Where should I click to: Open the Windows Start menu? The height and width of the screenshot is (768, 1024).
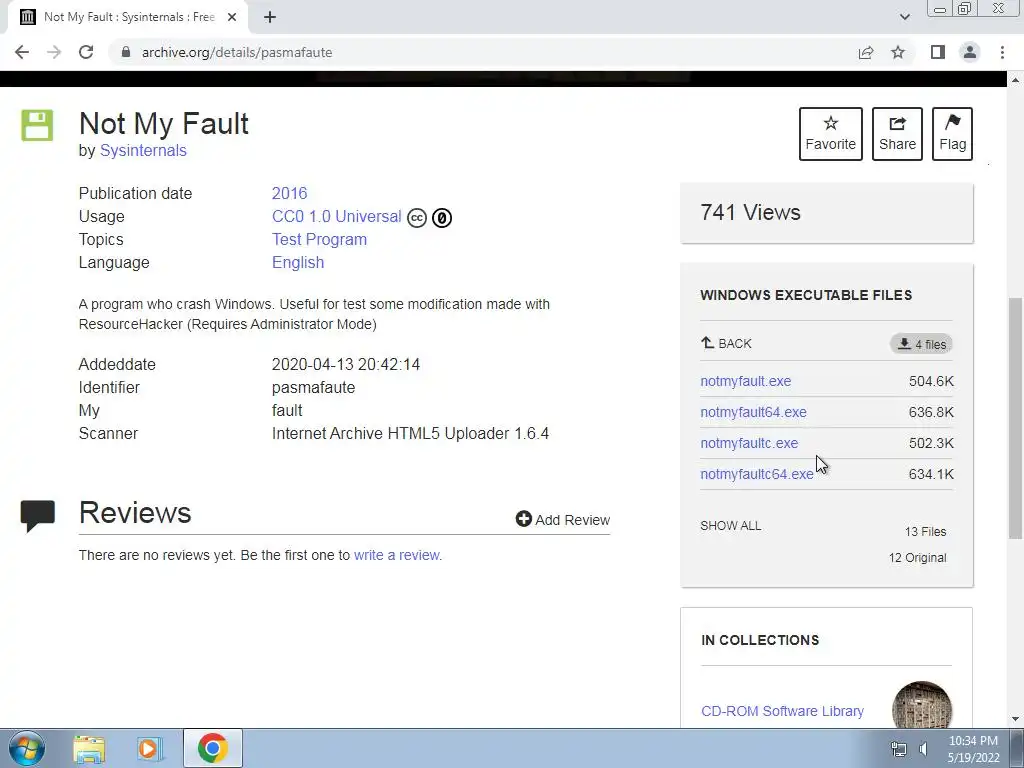coord(27,748)
